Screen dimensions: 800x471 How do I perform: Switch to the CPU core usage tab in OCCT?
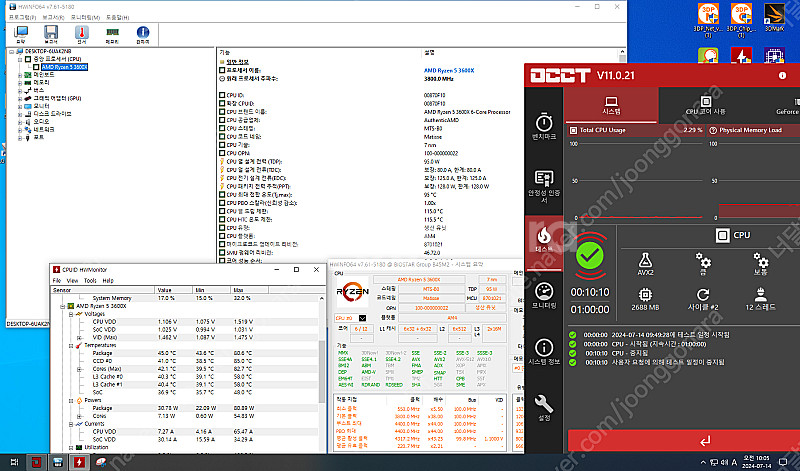706,105
